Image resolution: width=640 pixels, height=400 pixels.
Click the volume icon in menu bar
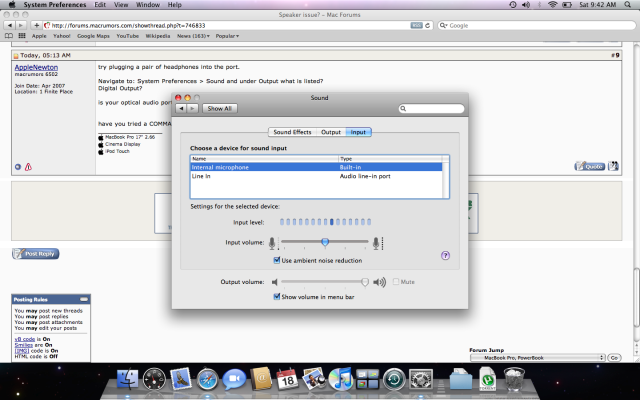pos(526,4)
